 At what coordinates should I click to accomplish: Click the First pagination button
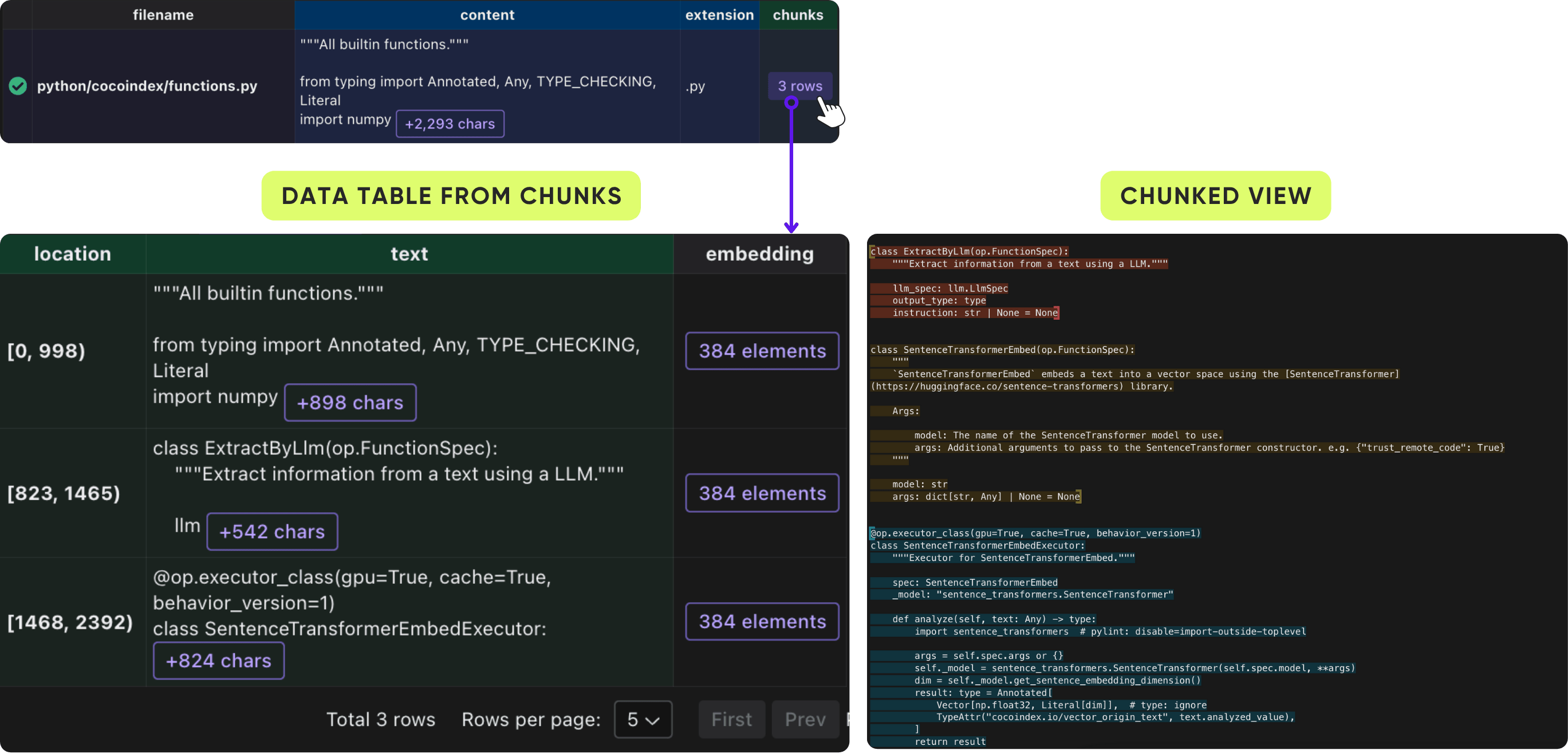[x=732, y=719]
